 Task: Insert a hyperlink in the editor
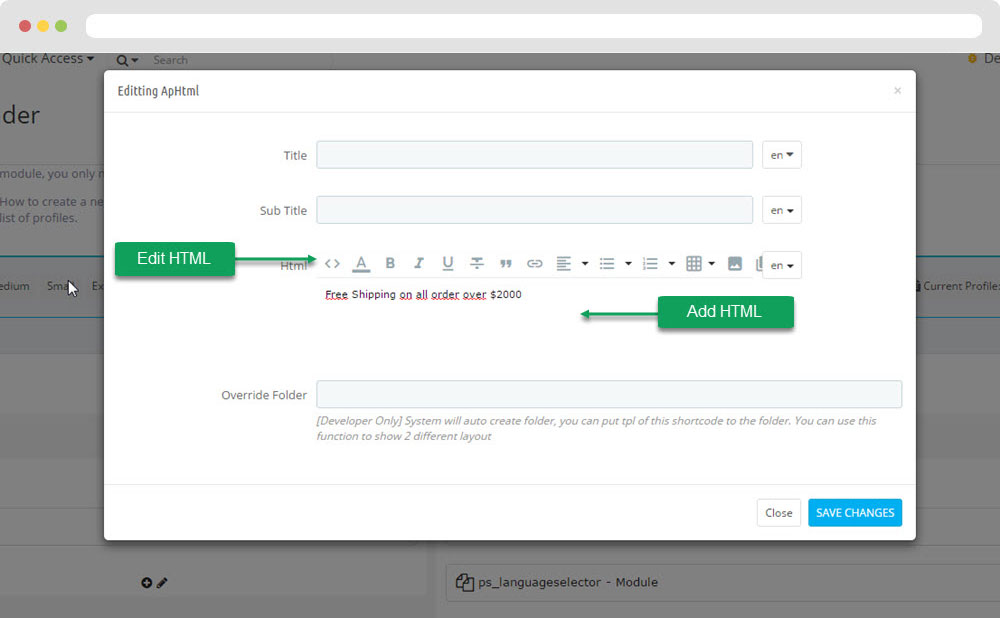click(535, 264)
